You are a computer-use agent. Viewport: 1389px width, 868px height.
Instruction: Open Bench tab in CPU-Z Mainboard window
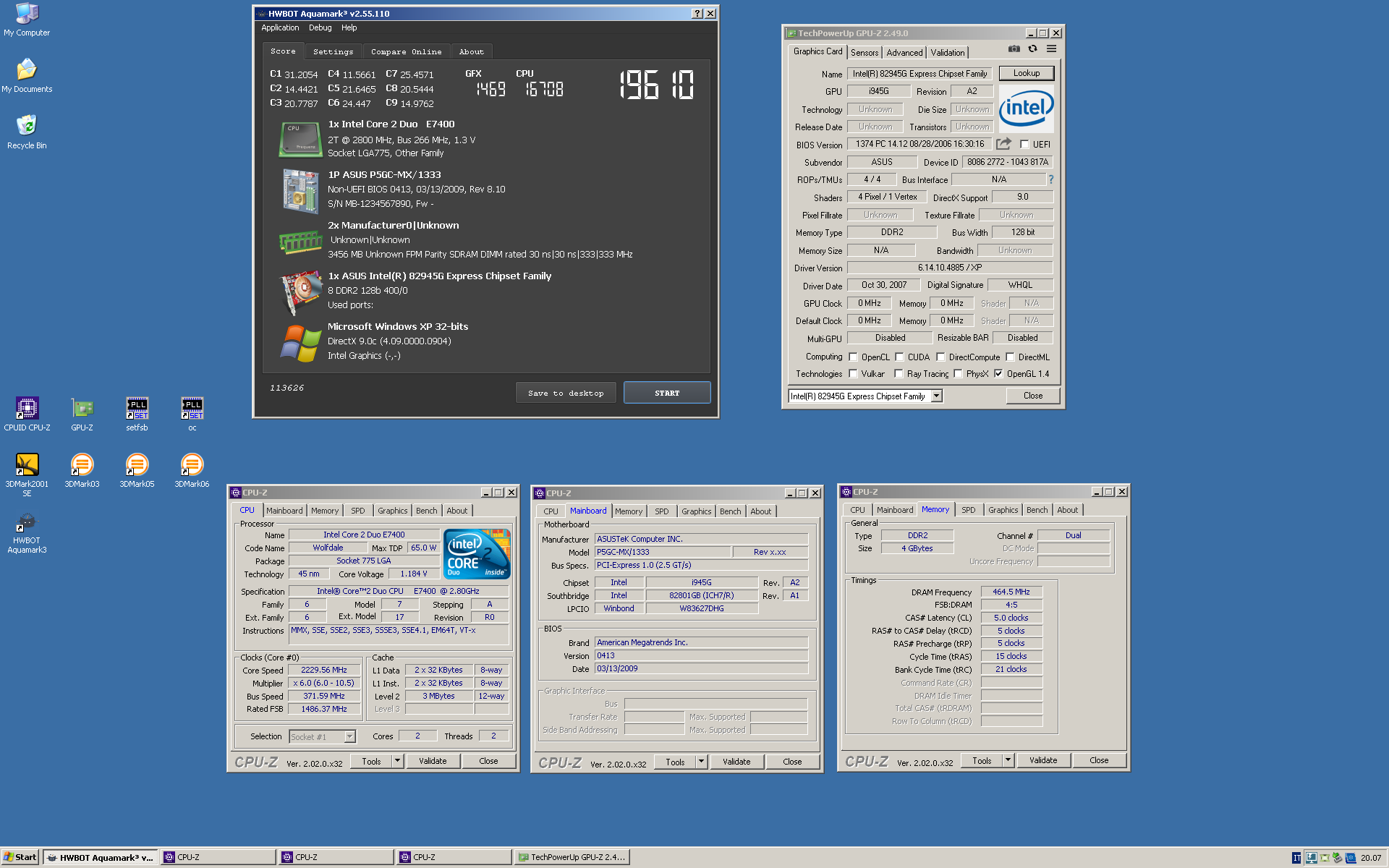731,511
